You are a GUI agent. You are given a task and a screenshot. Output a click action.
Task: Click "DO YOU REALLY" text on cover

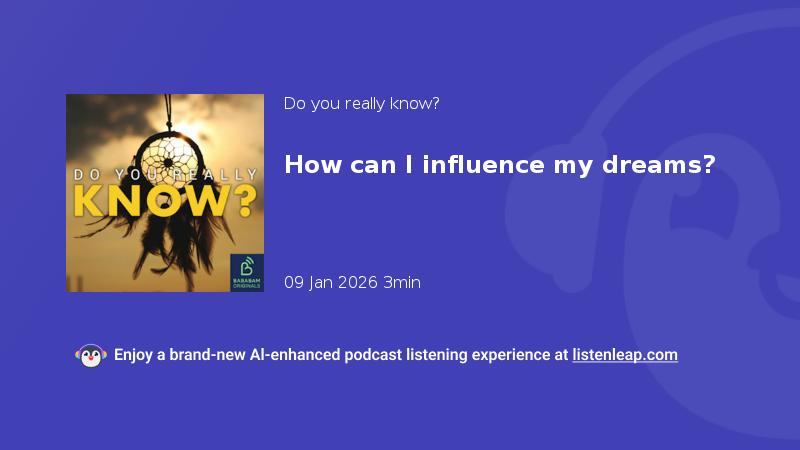click(x=166, y=174)
